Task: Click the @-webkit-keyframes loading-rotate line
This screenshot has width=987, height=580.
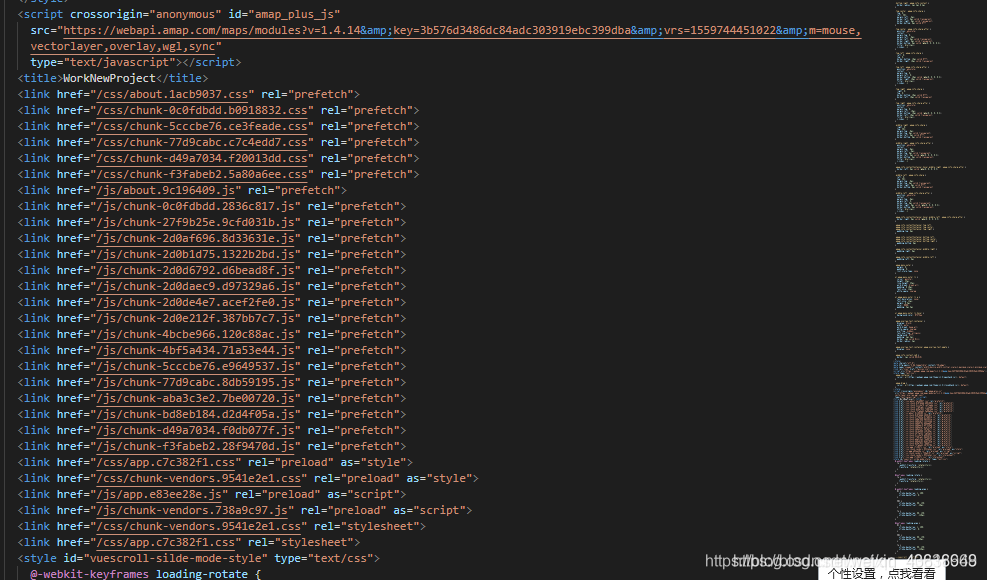Action: [145, 574]
